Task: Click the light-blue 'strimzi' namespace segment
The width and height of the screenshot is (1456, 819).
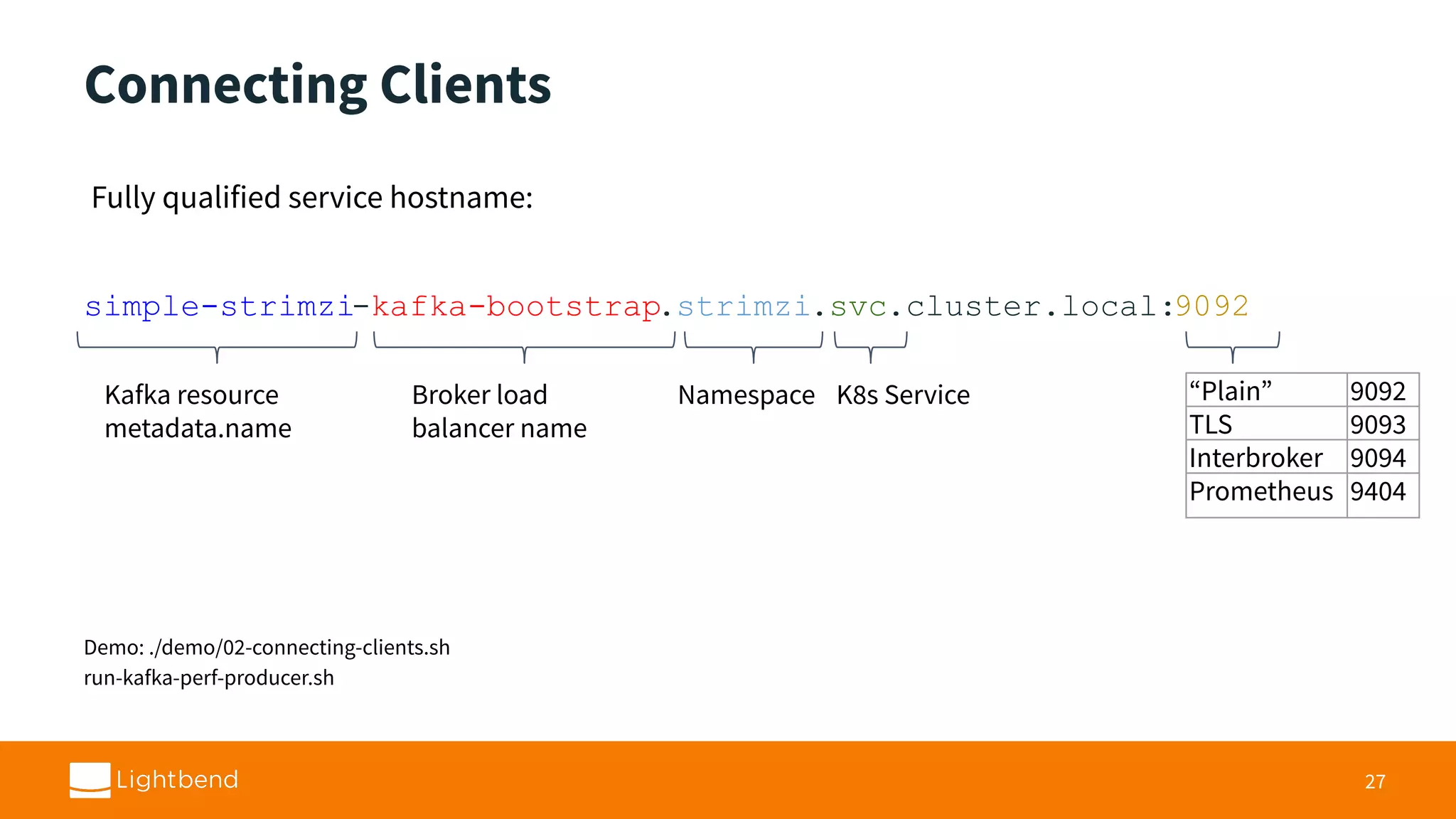Action: tap(744, 307)
